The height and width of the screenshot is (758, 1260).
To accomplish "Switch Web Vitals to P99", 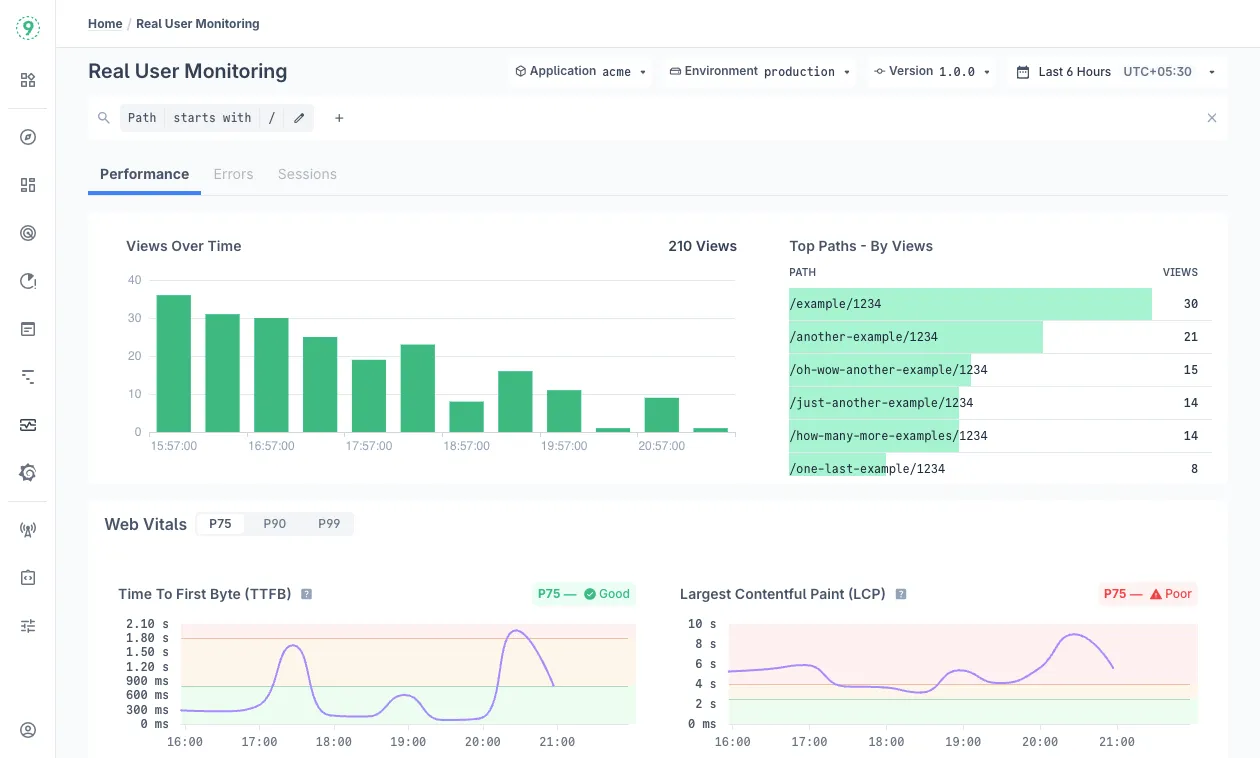I will pos(329,524).
